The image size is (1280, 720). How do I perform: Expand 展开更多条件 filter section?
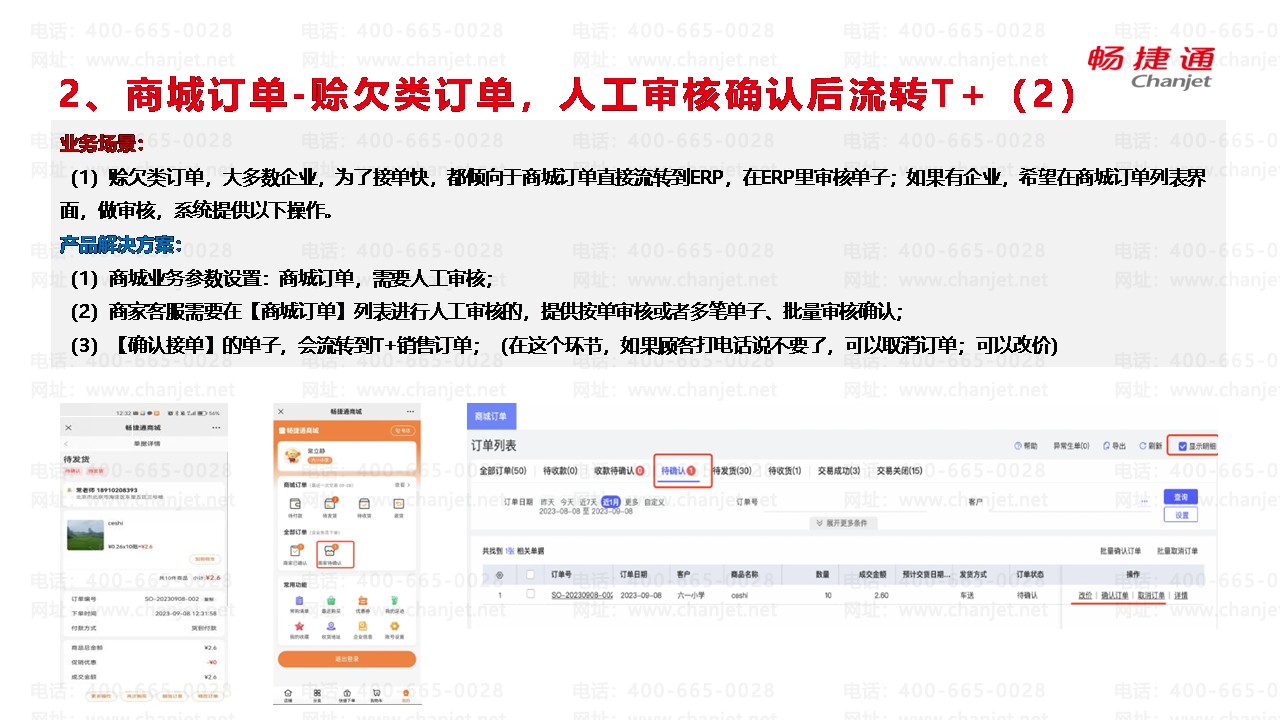pyautogui.click(x=844, y=523)
